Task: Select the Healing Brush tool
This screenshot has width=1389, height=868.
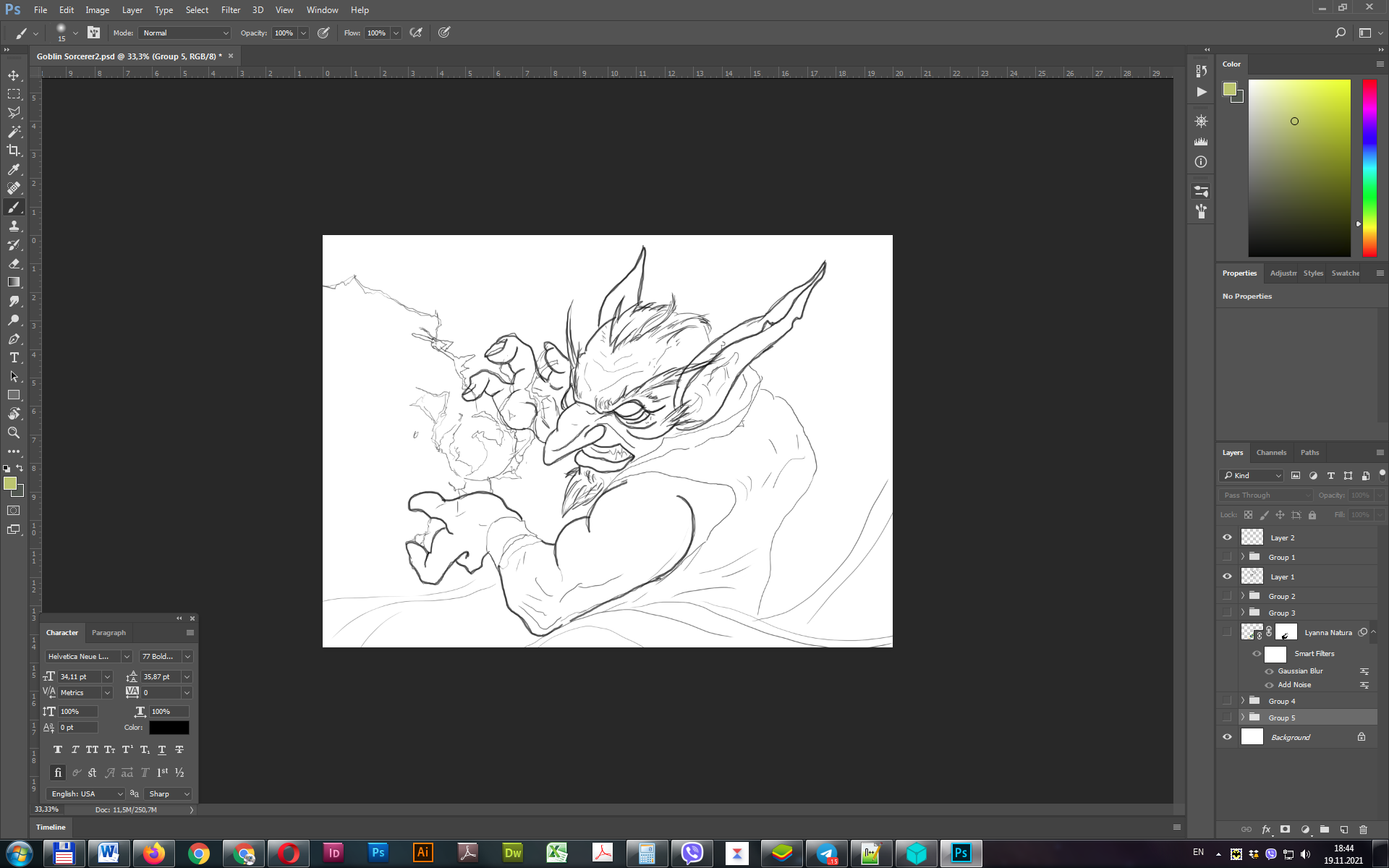Action: coord(14,188)
